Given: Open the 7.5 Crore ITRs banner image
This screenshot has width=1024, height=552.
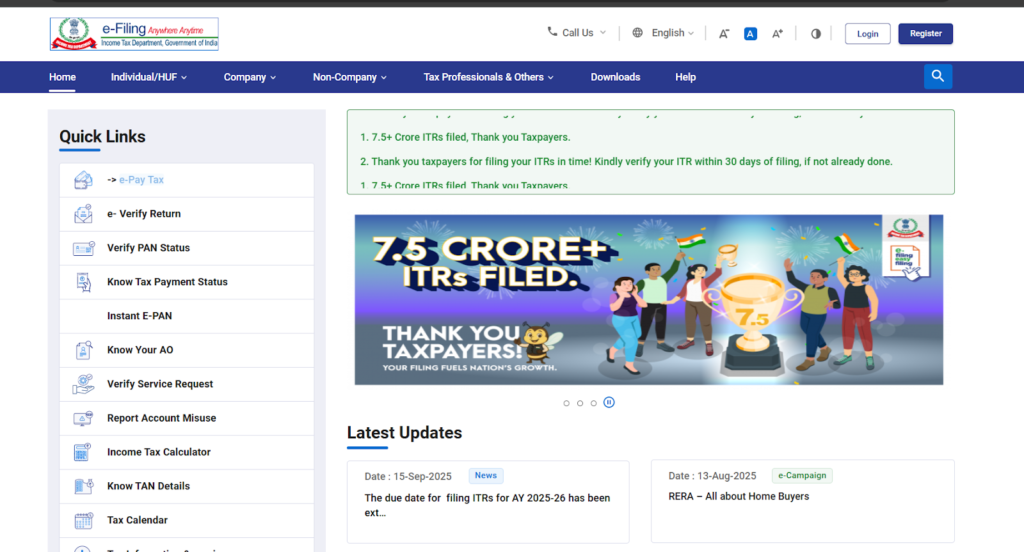Looking at the screenshot, I should pos(648,299).
